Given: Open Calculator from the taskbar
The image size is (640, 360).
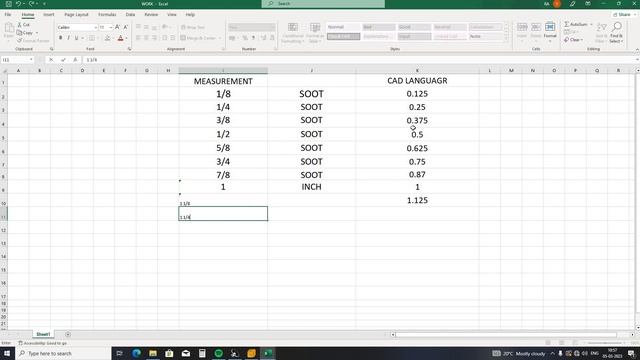Looking at the screenshot, I should [x=202, y=353].
